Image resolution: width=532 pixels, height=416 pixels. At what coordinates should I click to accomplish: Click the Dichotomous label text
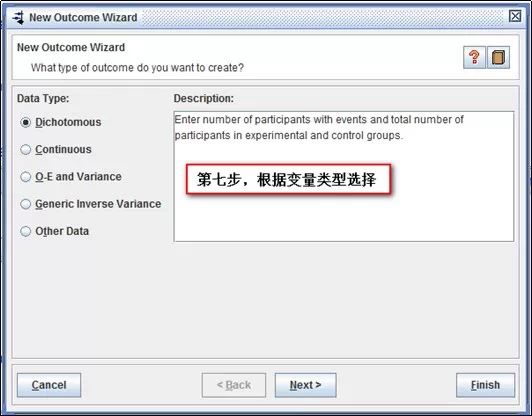[68, 122]
